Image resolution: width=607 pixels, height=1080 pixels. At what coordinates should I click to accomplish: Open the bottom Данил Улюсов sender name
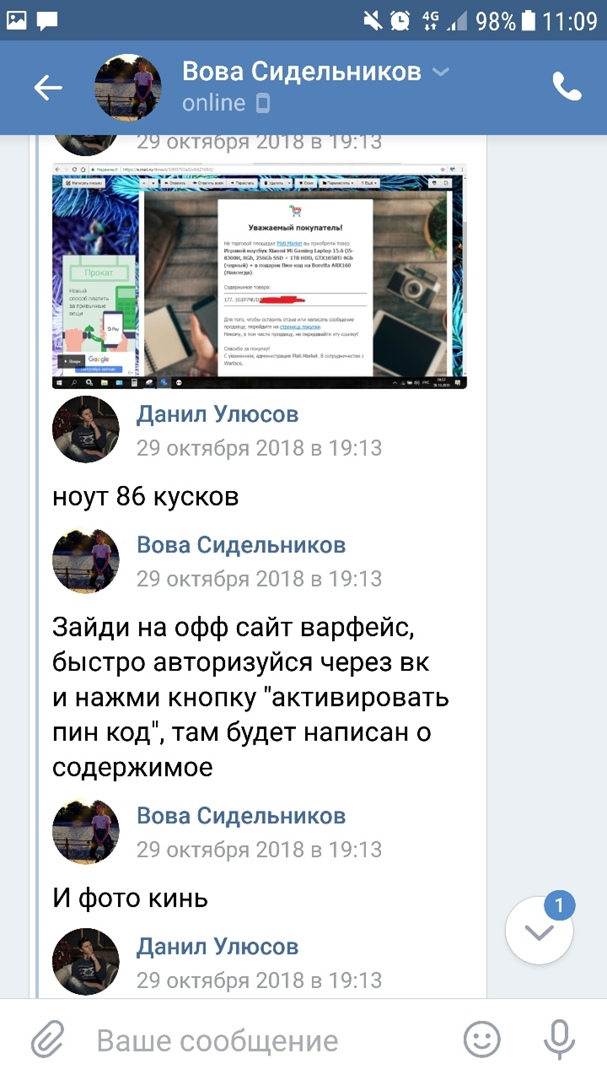(217, 946)
